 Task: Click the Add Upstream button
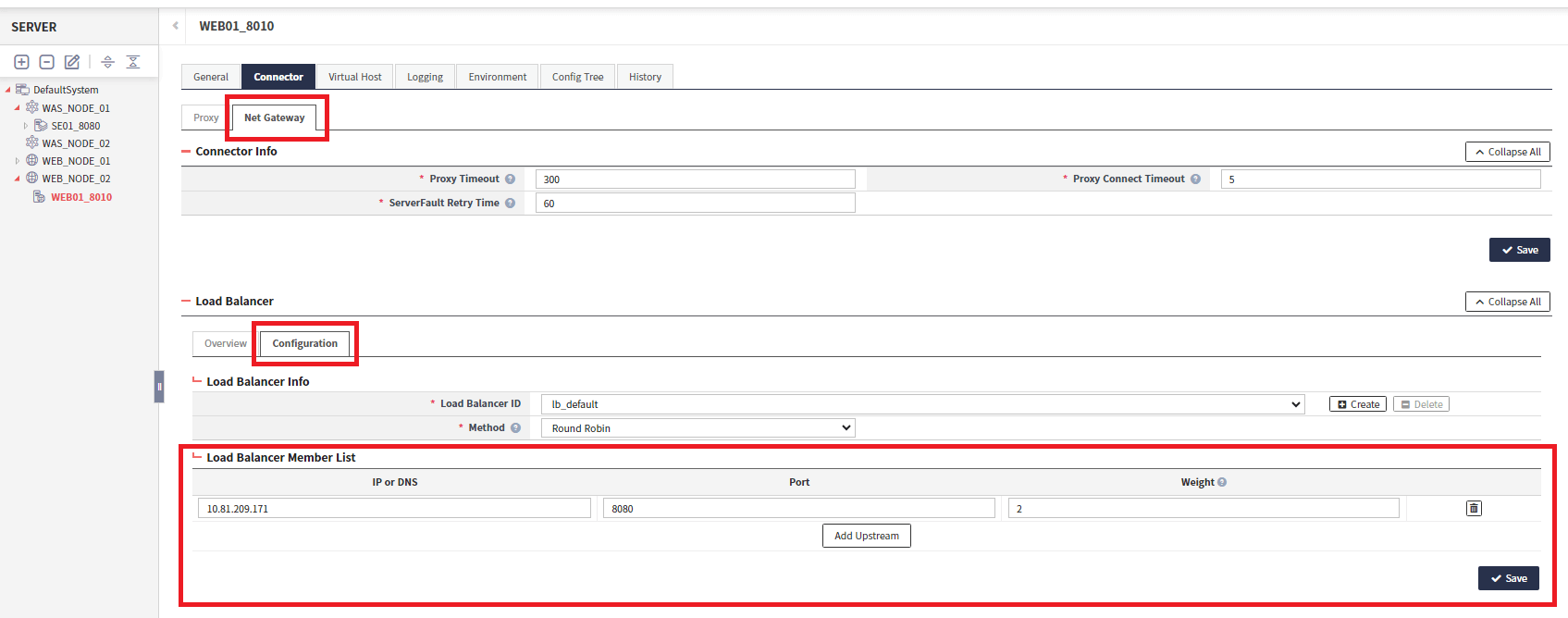tap(866, 536)
